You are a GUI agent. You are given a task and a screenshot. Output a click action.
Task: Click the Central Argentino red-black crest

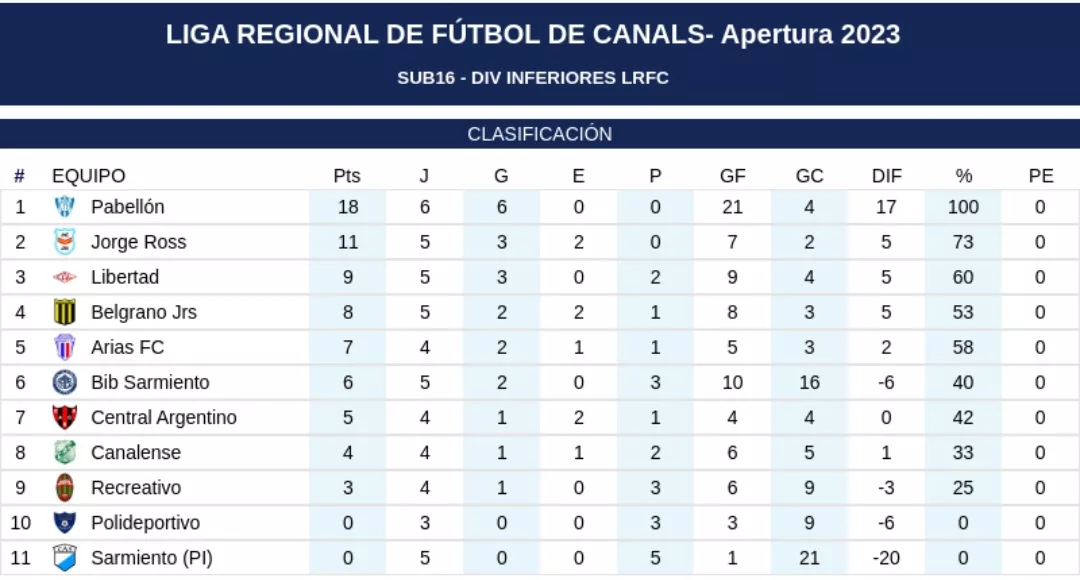point(64,417)
